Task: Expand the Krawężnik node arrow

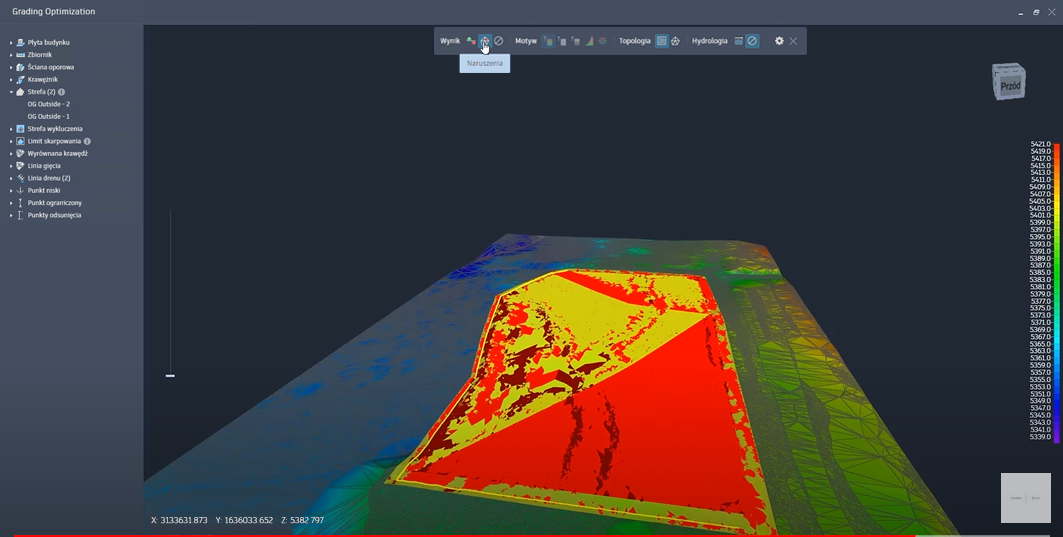Action: pyautogui.click(x=11, y=79)
